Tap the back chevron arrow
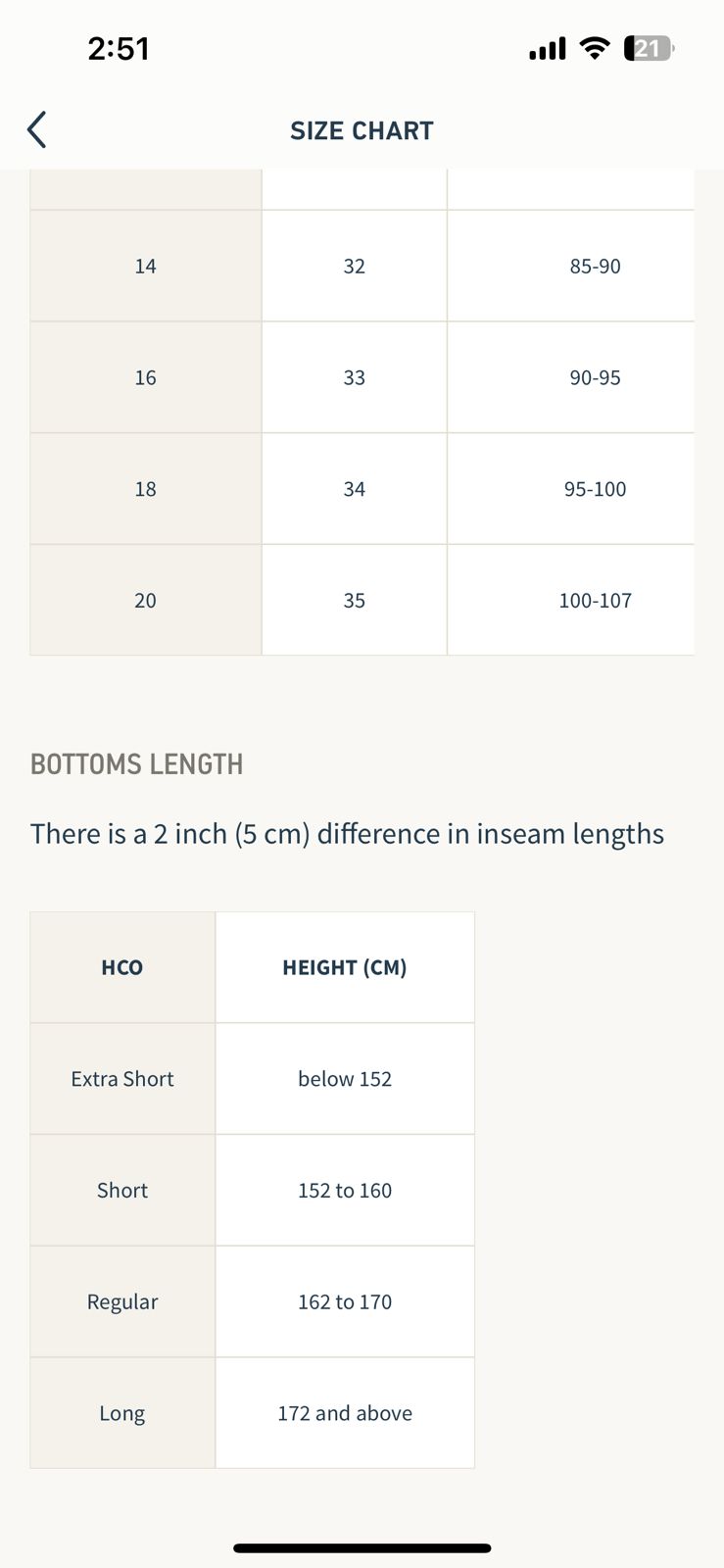724x1568 pixels. 37,129
